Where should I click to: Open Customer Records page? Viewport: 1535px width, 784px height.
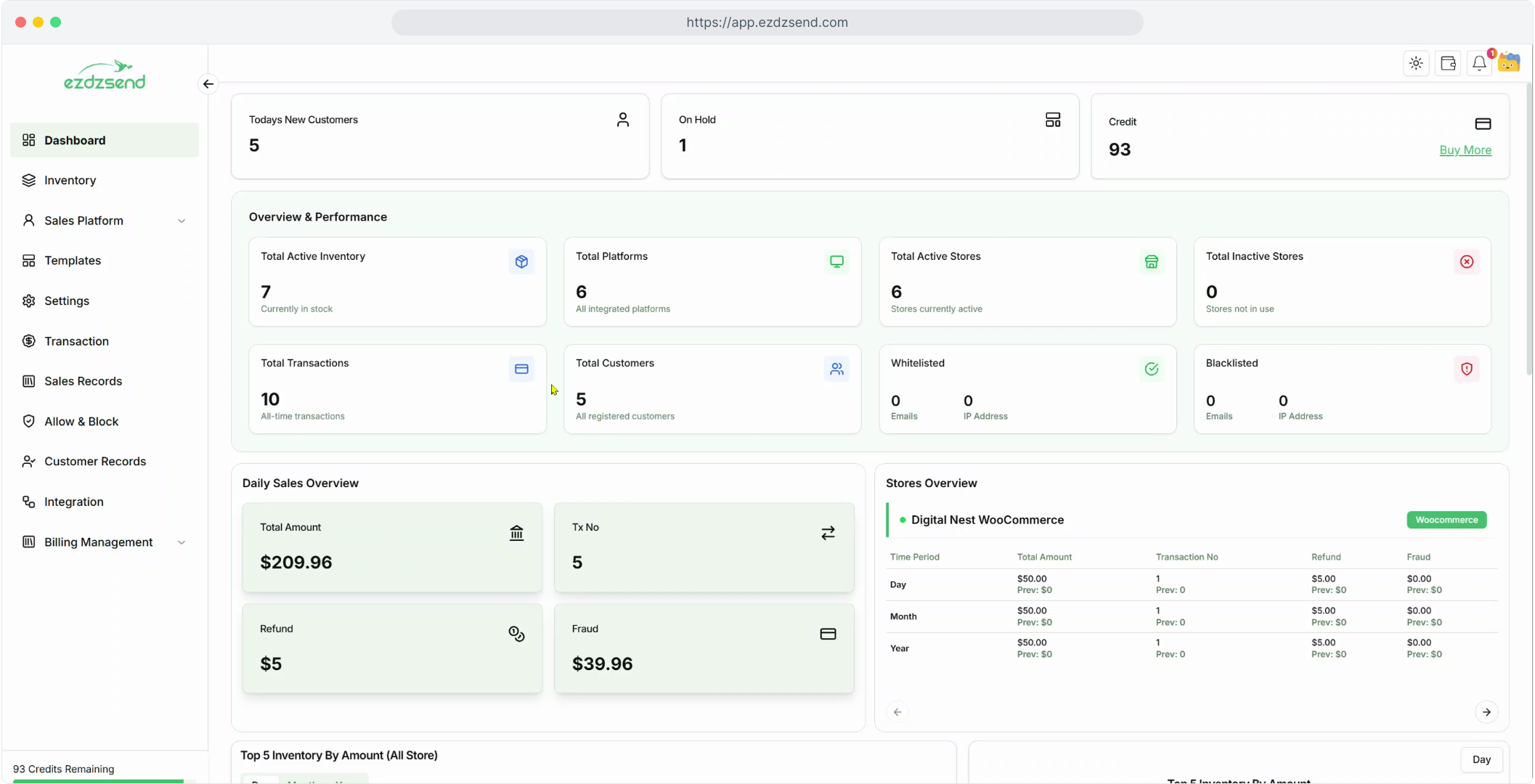pos(94,462)
